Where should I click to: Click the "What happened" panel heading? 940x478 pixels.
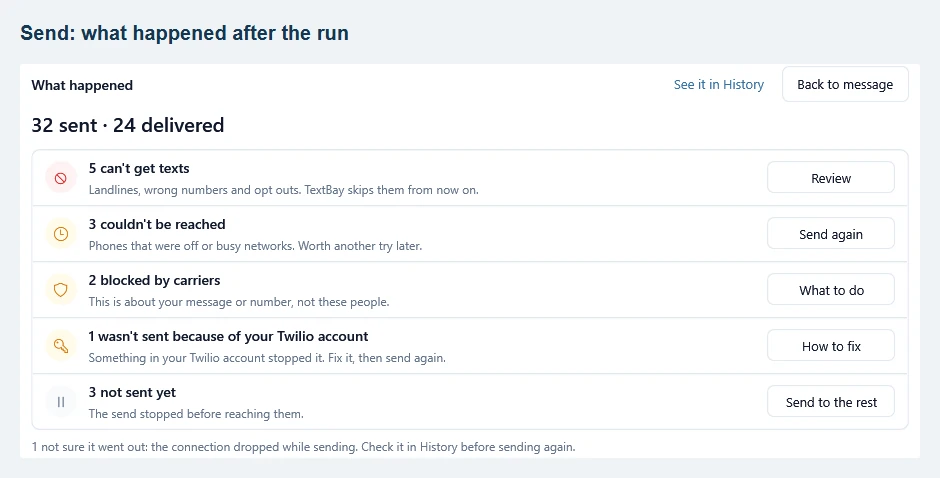(x=82, y=85)
